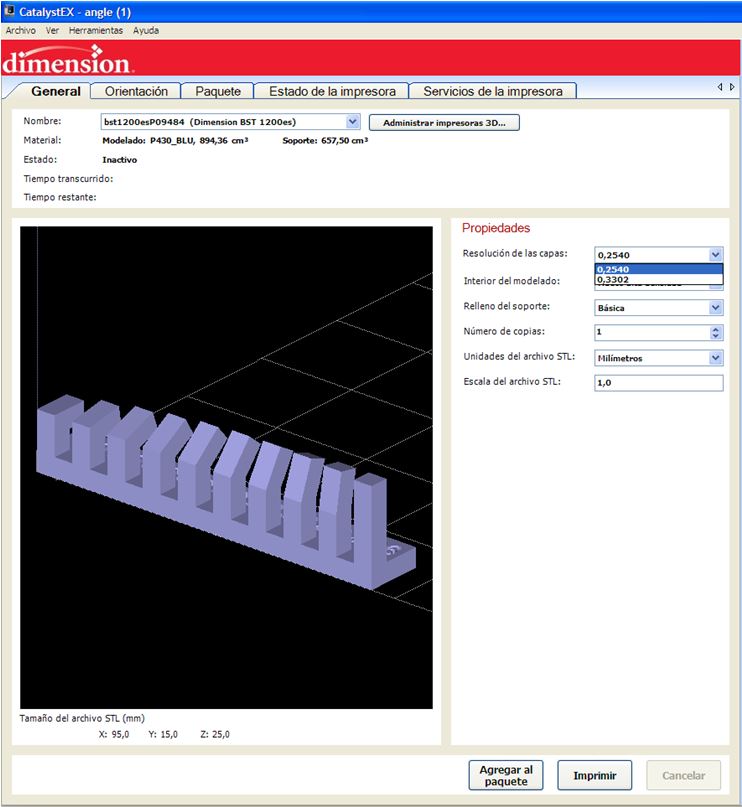
Task: Click the Imprimir button
Action: point(595,775)
